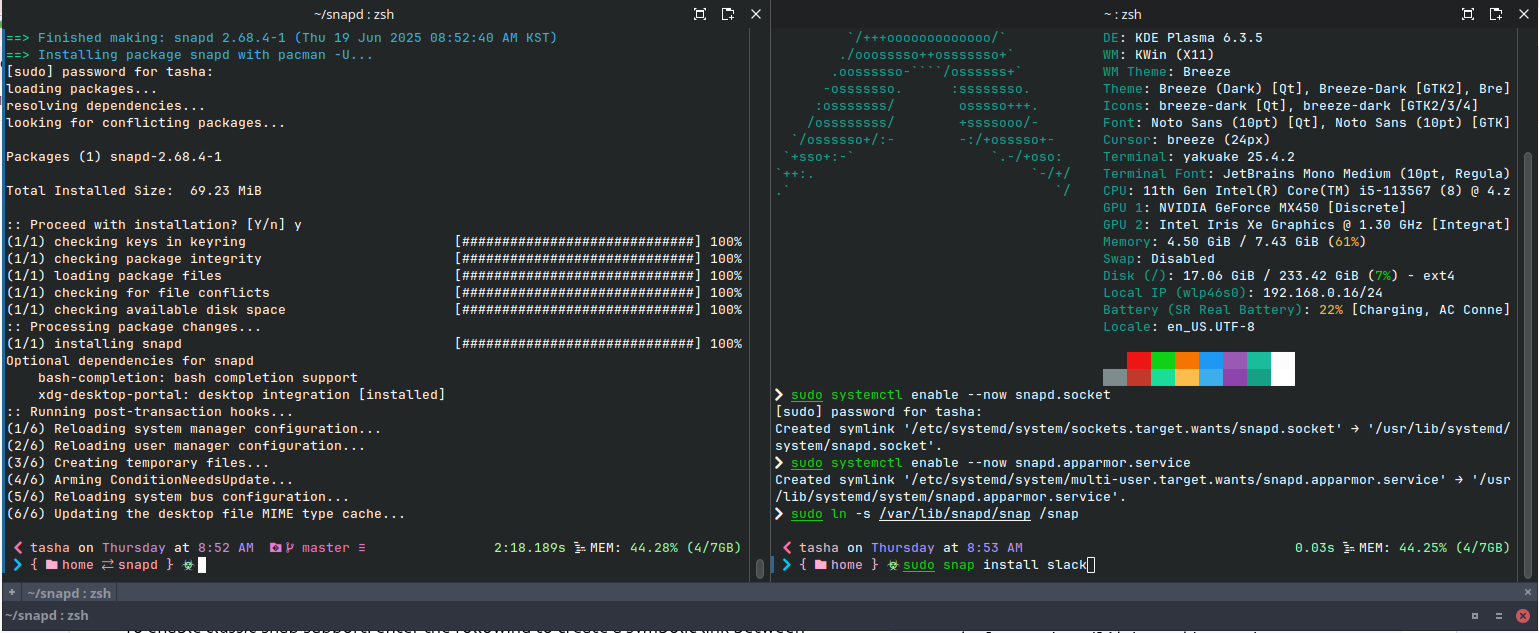Click the gray block in color palette
This screenshot has height=633, width=1539.
coord(1114,377)
